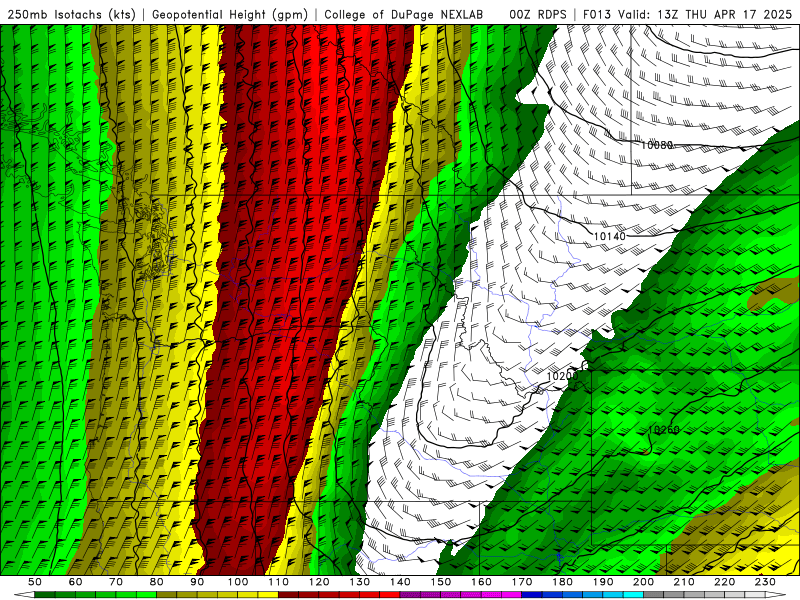Click the 190 value on the color scale
Image resolution: width=800 pixels, height=600 pixels.
pos(604,582)
